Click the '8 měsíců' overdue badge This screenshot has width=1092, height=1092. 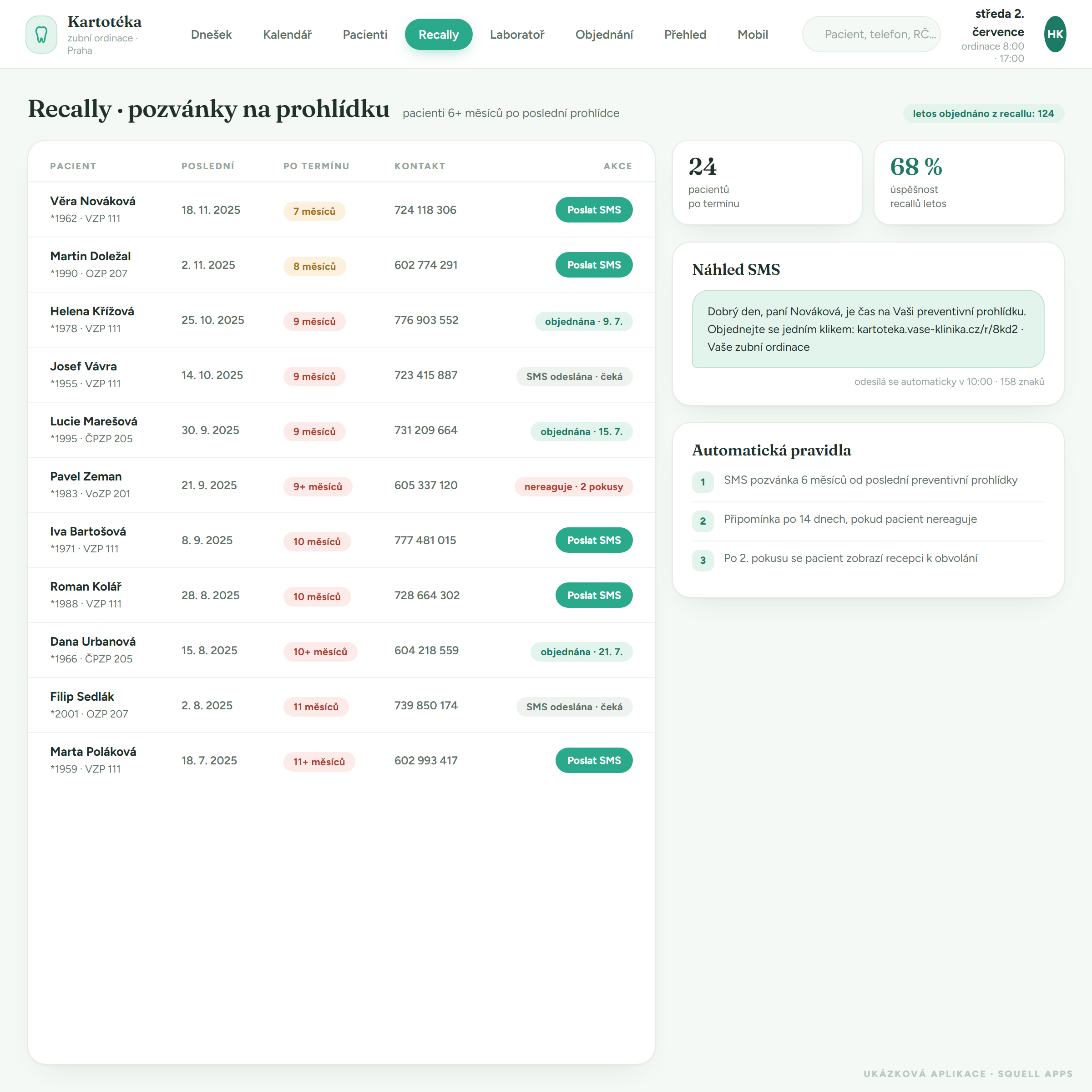click(314, 266)
